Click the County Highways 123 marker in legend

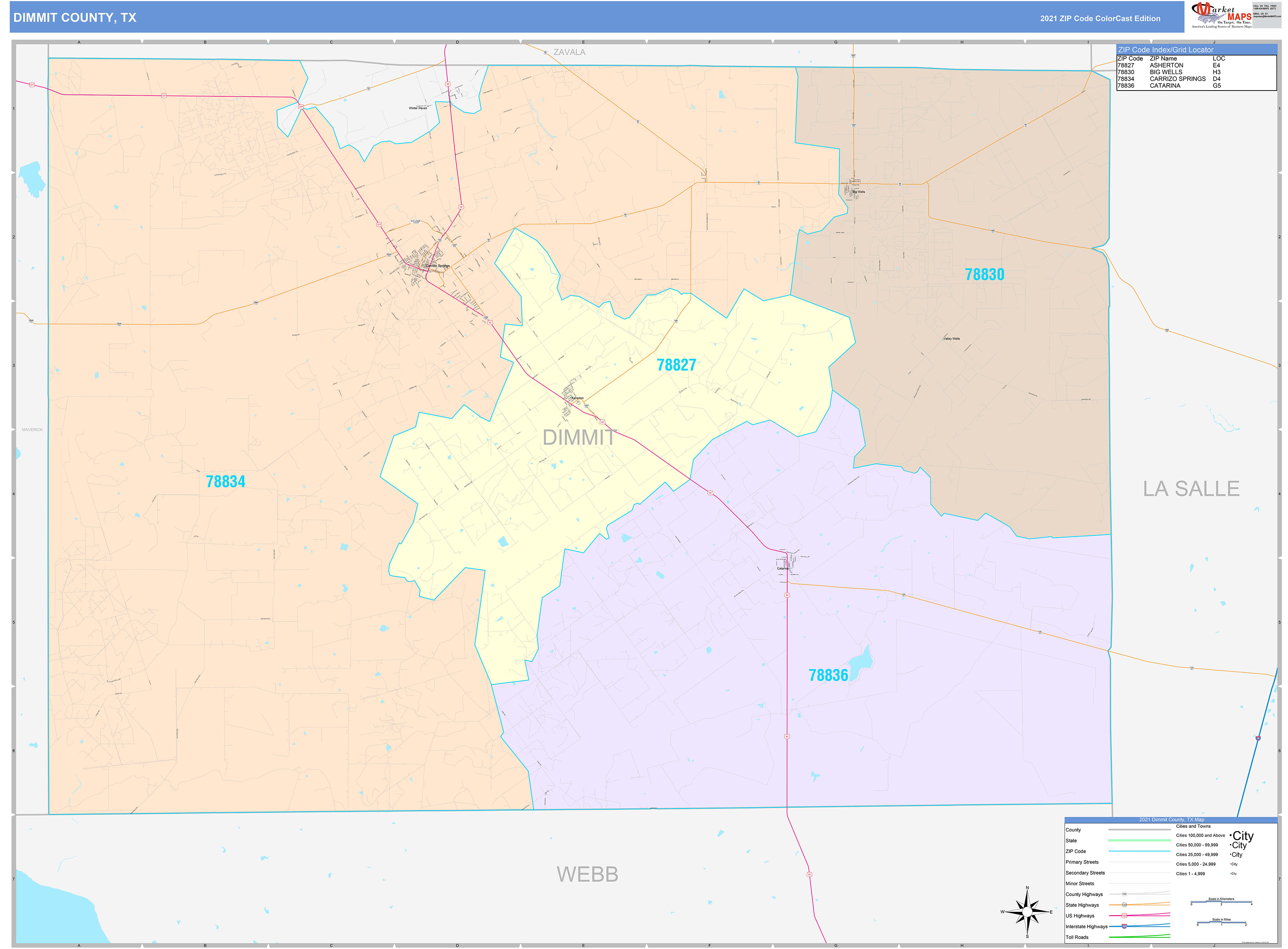pyautogui.click(x=1125, y=894)
